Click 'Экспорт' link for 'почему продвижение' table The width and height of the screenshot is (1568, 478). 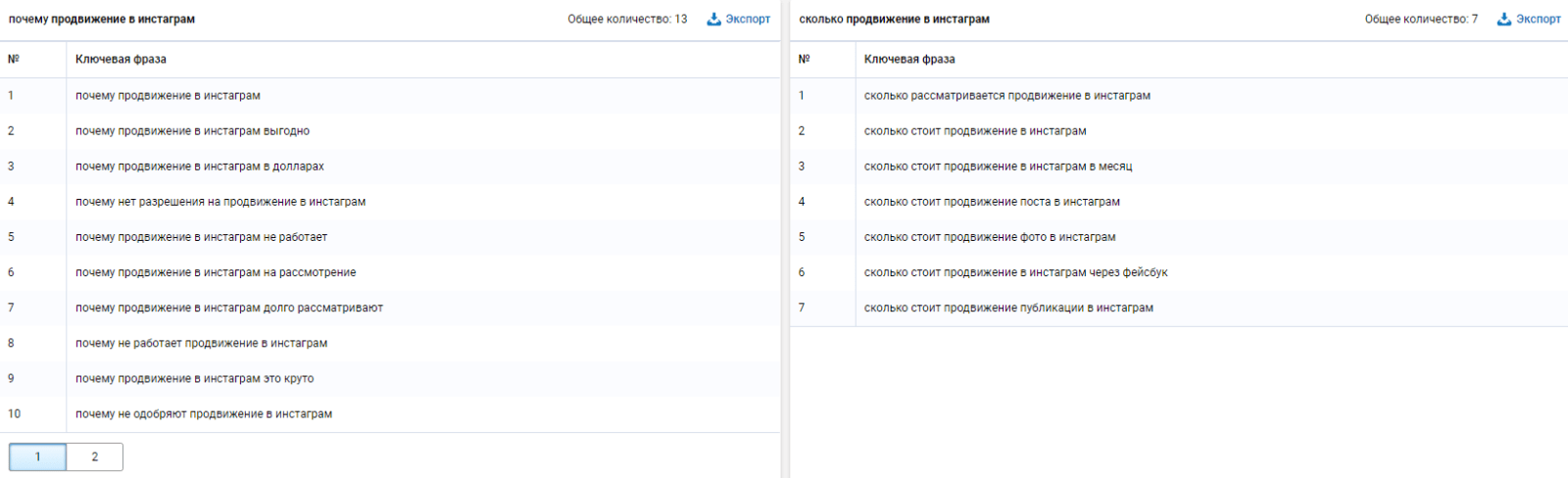point(748,19)
